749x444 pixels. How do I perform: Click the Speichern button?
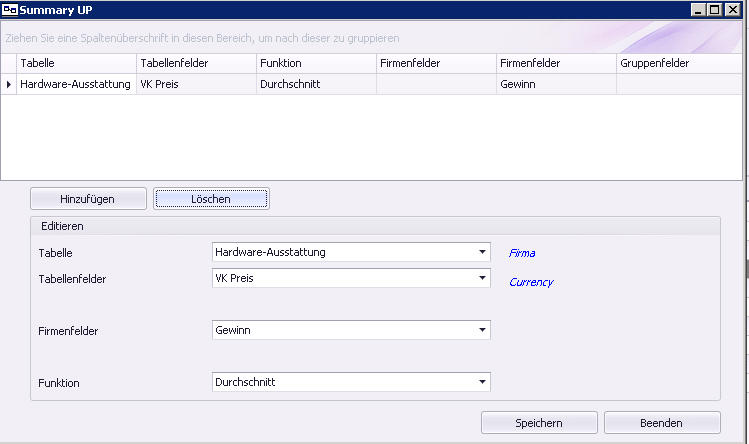click(539, 423)
